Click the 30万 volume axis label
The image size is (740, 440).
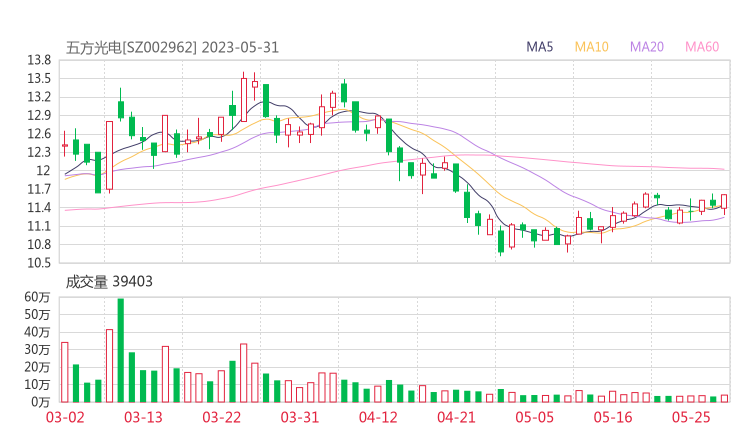[x=37, y=349]
